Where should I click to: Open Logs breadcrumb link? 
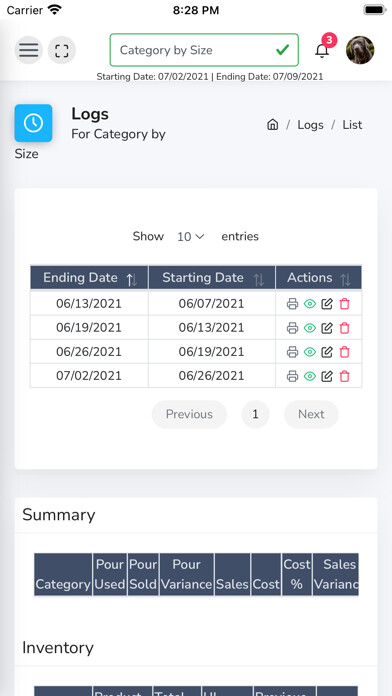(x=310, y=125)
